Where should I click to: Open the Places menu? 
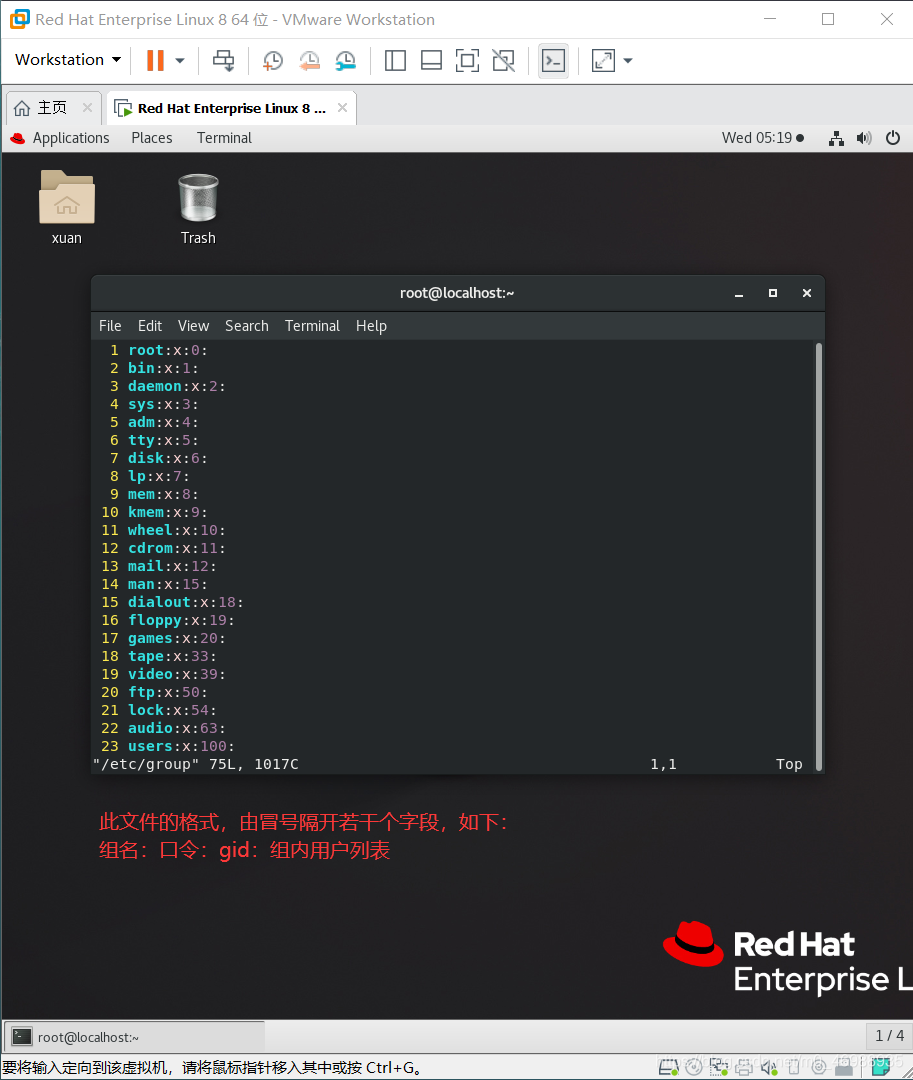[151, 138]
